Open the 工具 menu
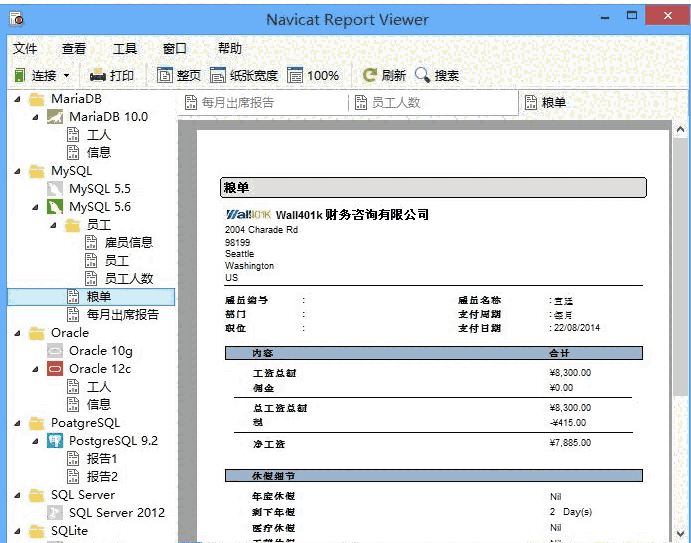The image size is (691, 543). [x=125, y=48]
